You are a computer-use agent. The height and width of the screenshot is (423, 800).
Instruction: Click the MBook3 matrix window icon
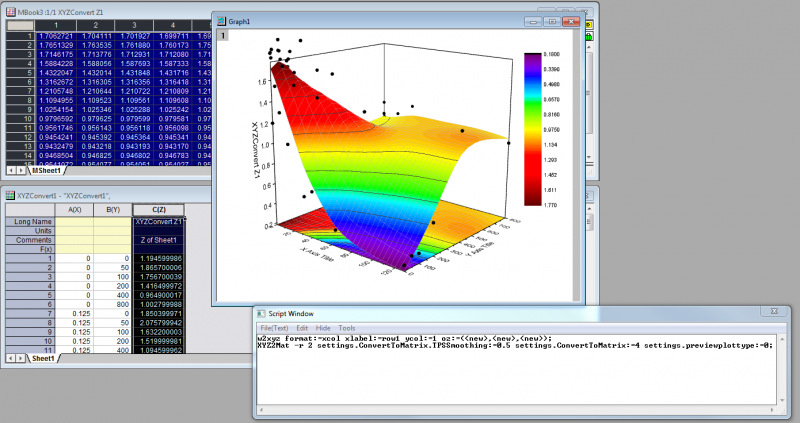coord(10,12)
